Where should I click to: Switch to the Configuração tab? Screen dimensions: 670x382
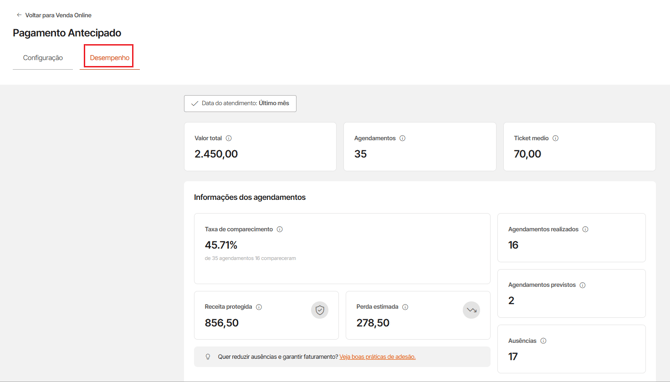pos(43,58)
